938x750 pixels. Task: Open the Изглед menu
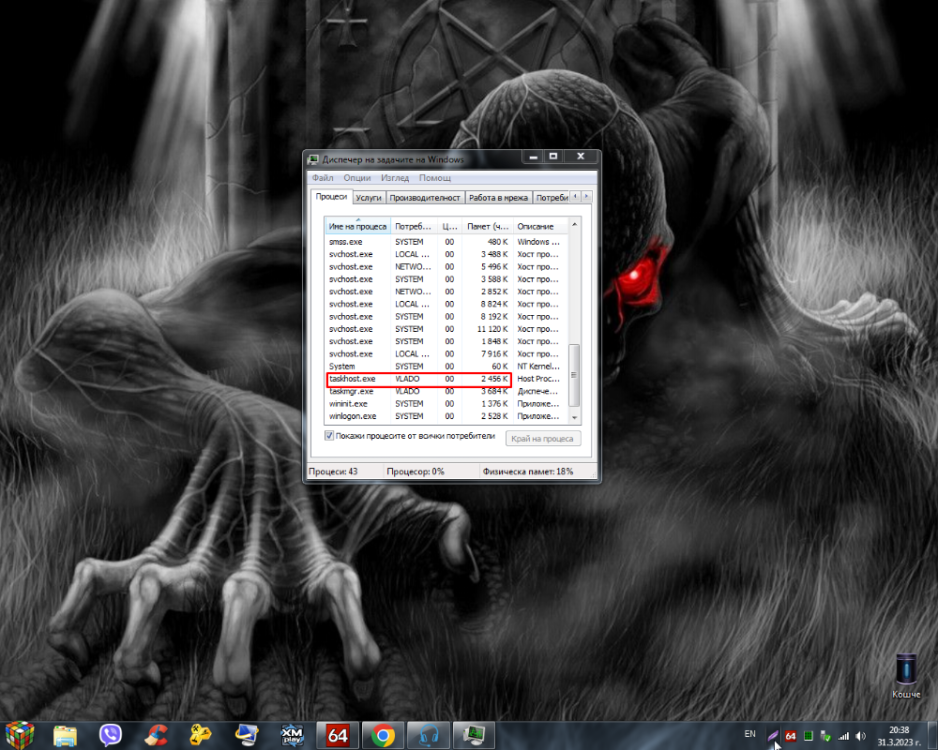pos(395,178)
